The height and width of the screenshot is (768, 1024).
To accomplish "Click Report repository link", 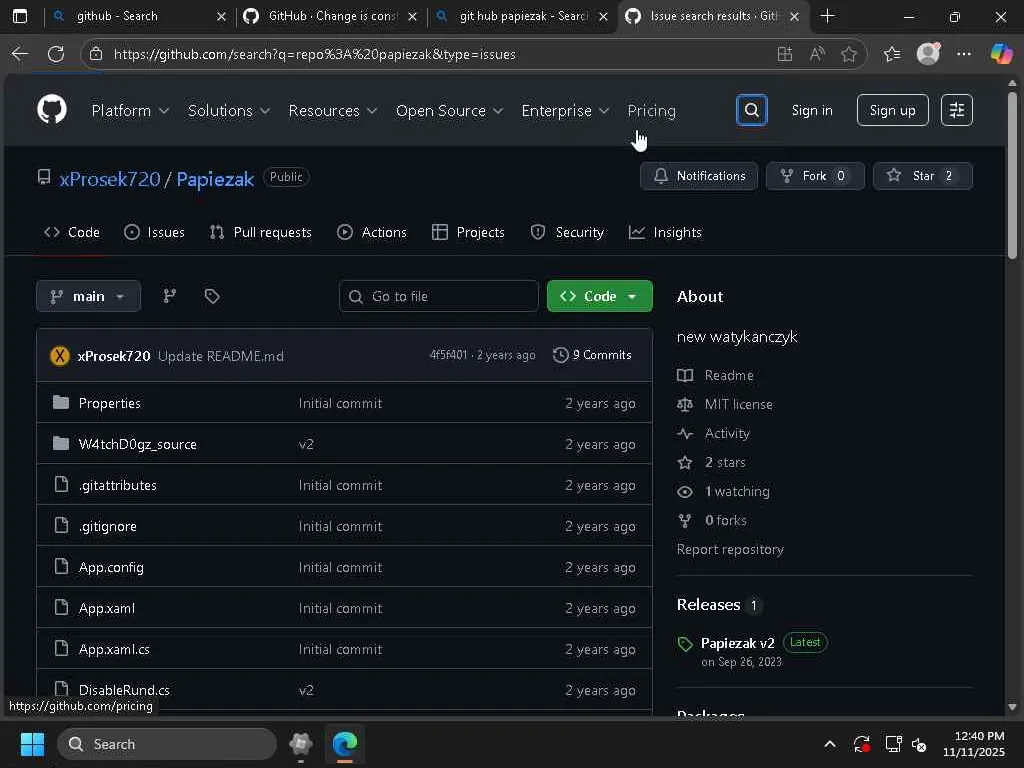I will pyautogui.click(x=730, y=549).
